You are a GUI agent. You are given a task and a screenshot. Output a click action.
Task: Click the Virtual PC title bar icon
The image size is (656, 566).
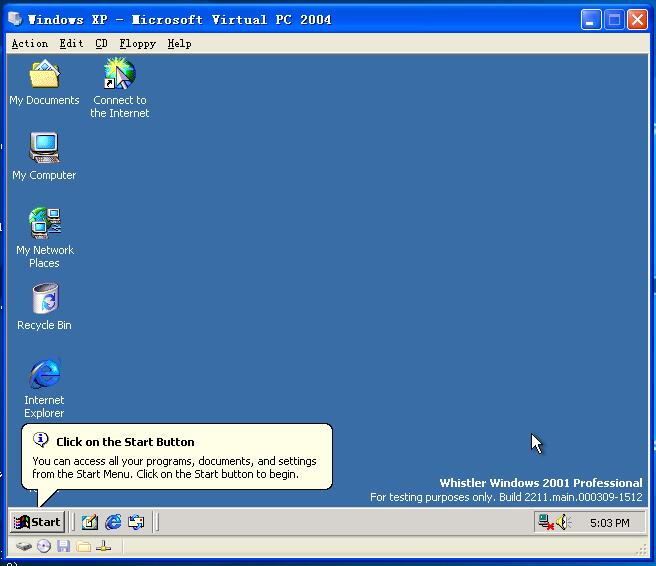click(x=15, y=19)
